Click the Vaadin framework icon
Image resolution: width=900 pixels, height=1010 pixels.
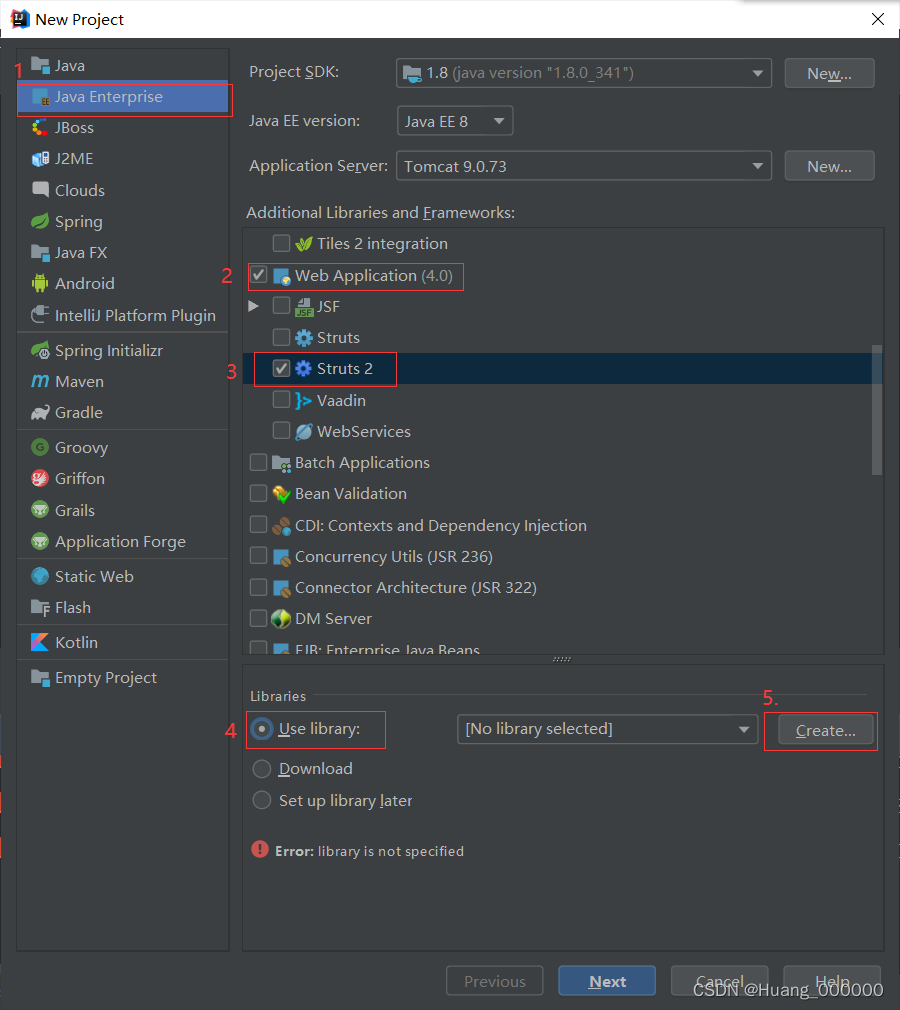303,400
